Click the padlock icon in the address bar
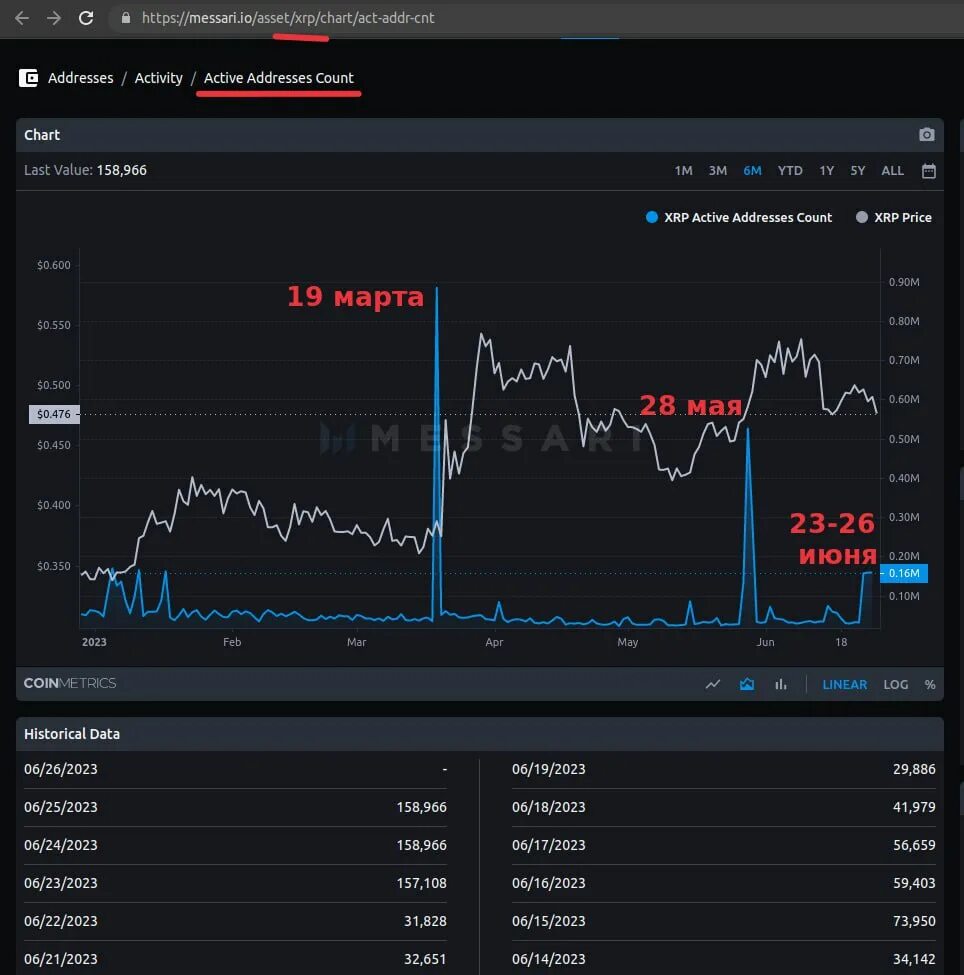Screen dimensions: 964x975 (x=126, y=17)
